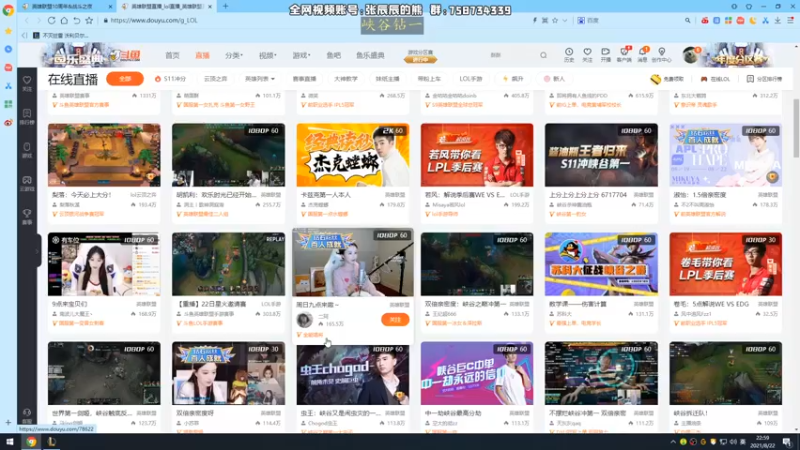Viewport: 800px width, 450px height.
Task: Open the 卷毛带你看LPL季后赛 thumbnail
Action: point(726,264)
